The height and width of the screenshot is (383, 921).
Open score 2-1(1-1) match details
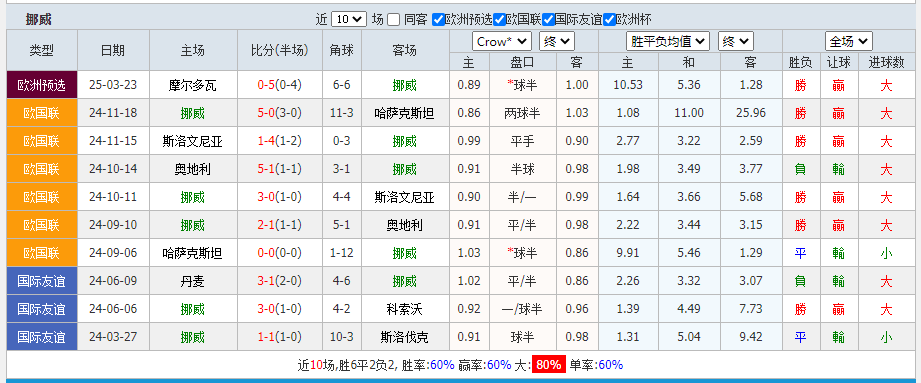[x=280, y=225]
